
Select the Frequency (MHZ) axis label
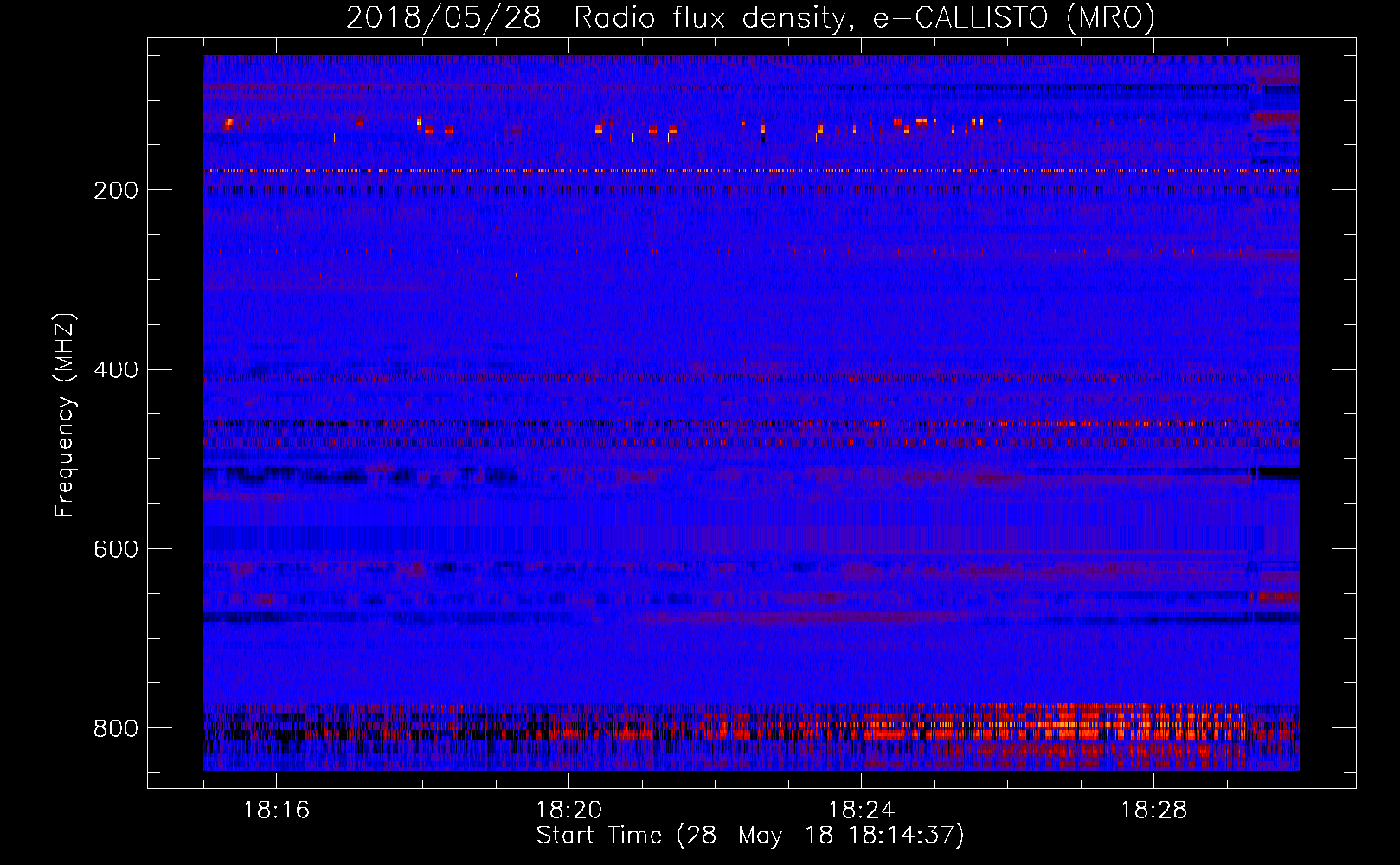(x=64, y=414)
